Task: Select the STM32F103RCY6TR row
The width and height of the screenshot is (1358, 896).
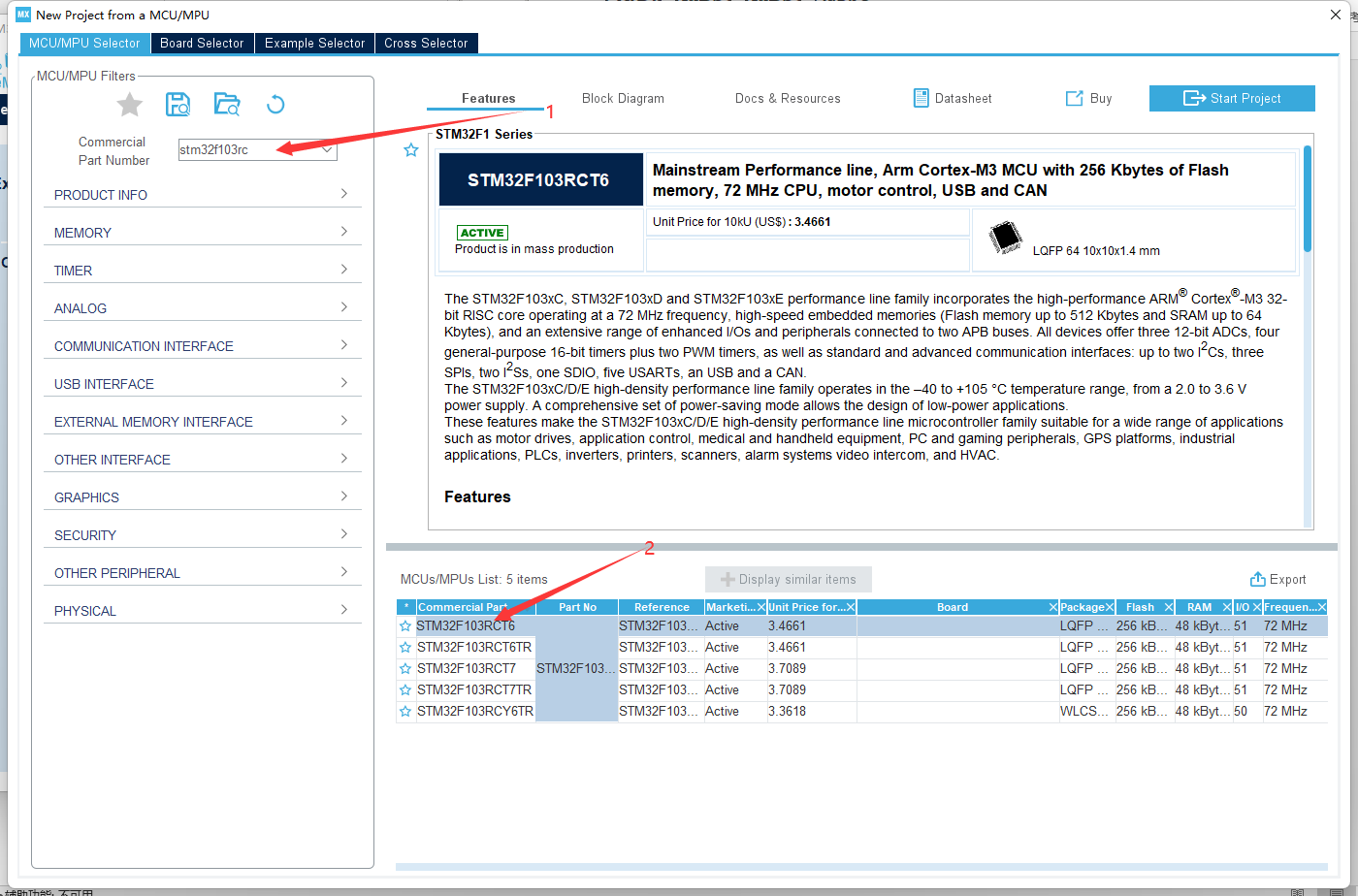Action: coord(861,712)
